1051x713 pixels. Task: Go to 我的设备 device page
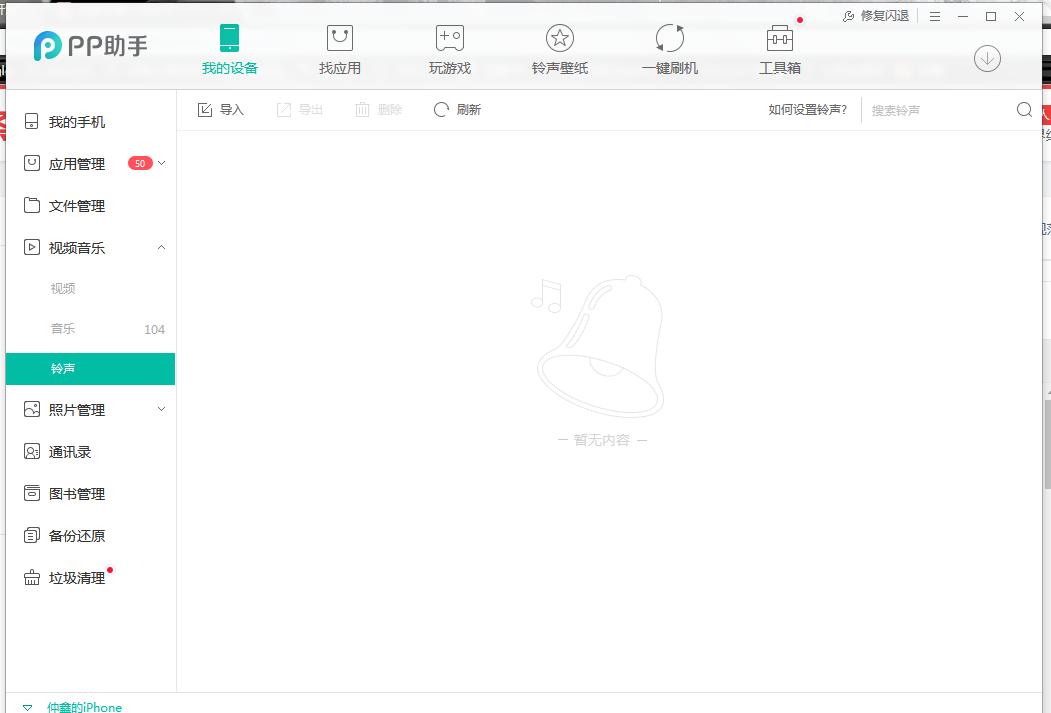click(x=229, y=48)
